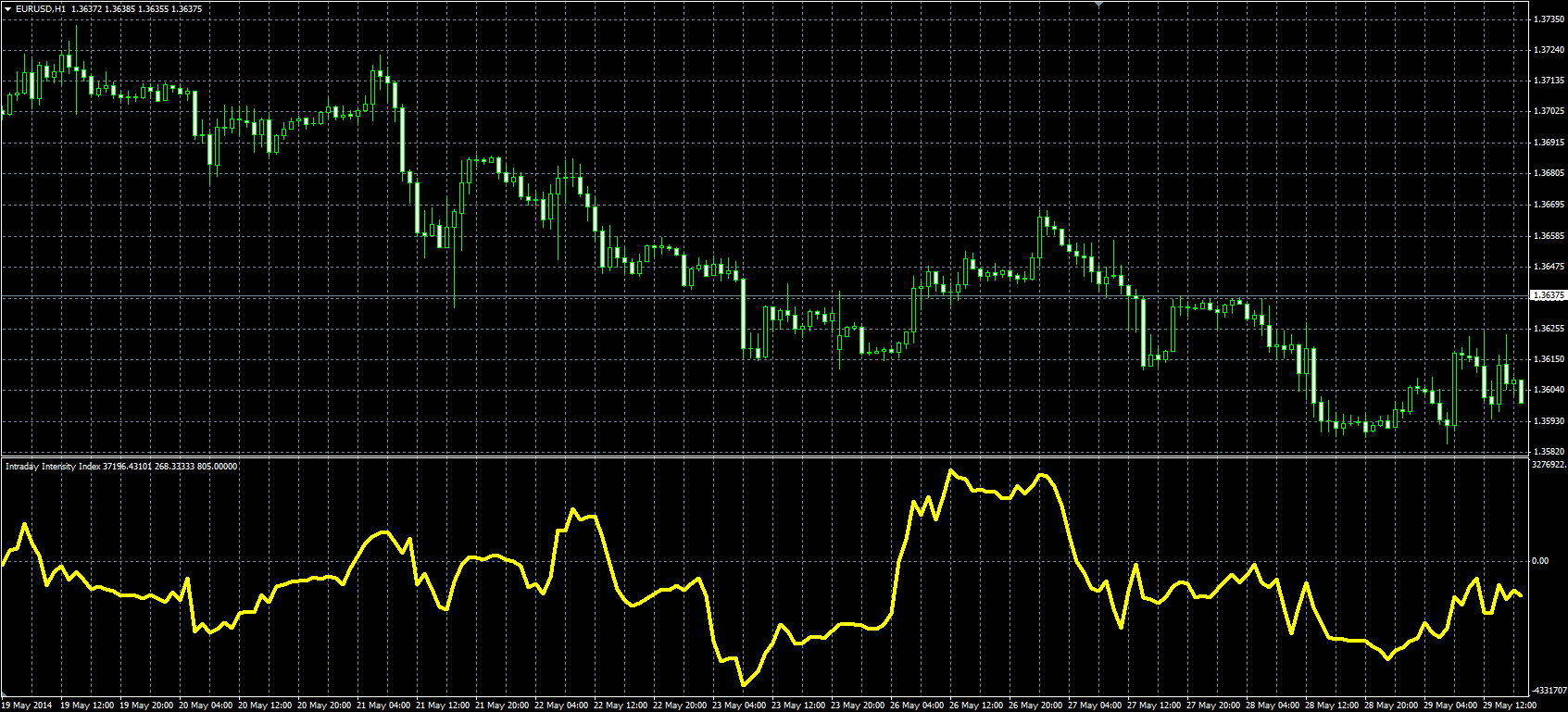Click the 1.35820 price scale value

[x=1549, y=452]
